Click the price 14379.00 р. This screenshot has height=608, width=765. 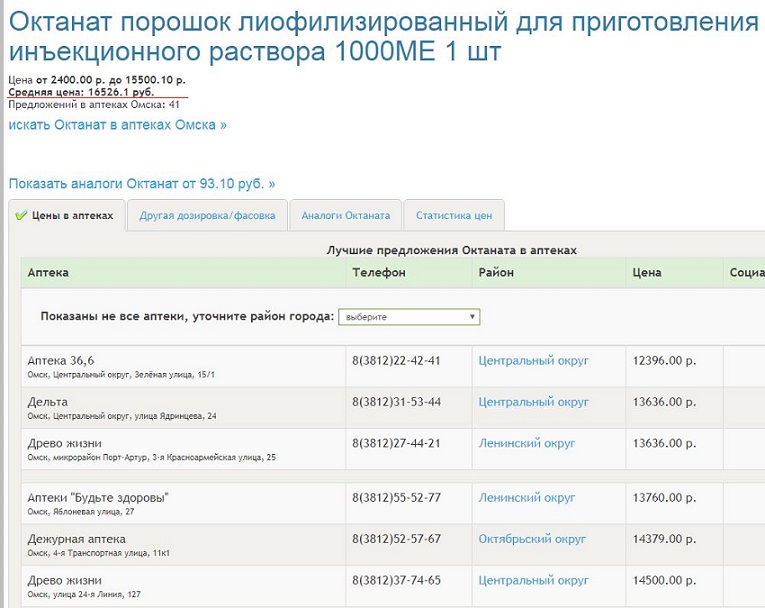(664, 539)
